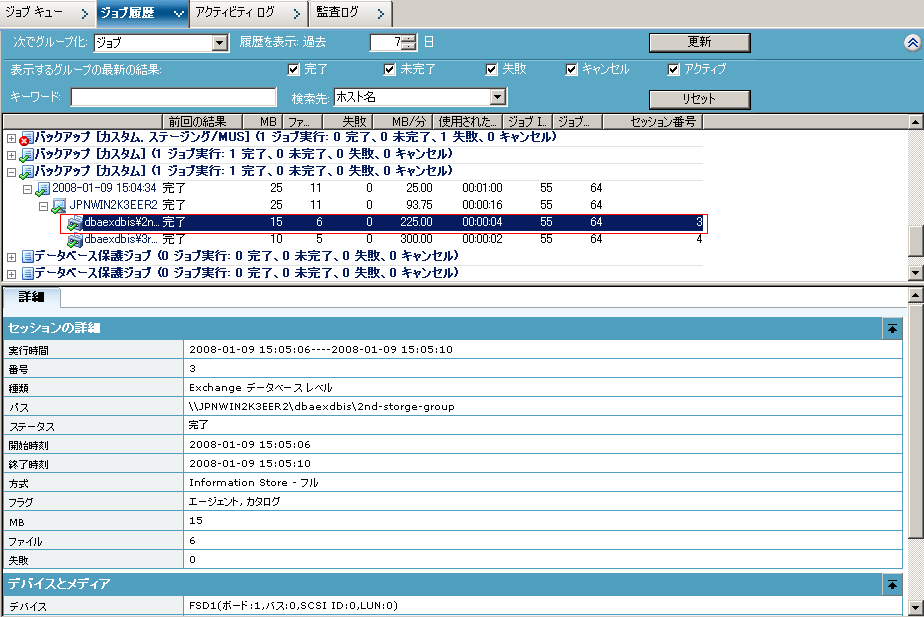
Task: Click the dbaexdbis¥2n session icon
Action: (x=74, y=223)
